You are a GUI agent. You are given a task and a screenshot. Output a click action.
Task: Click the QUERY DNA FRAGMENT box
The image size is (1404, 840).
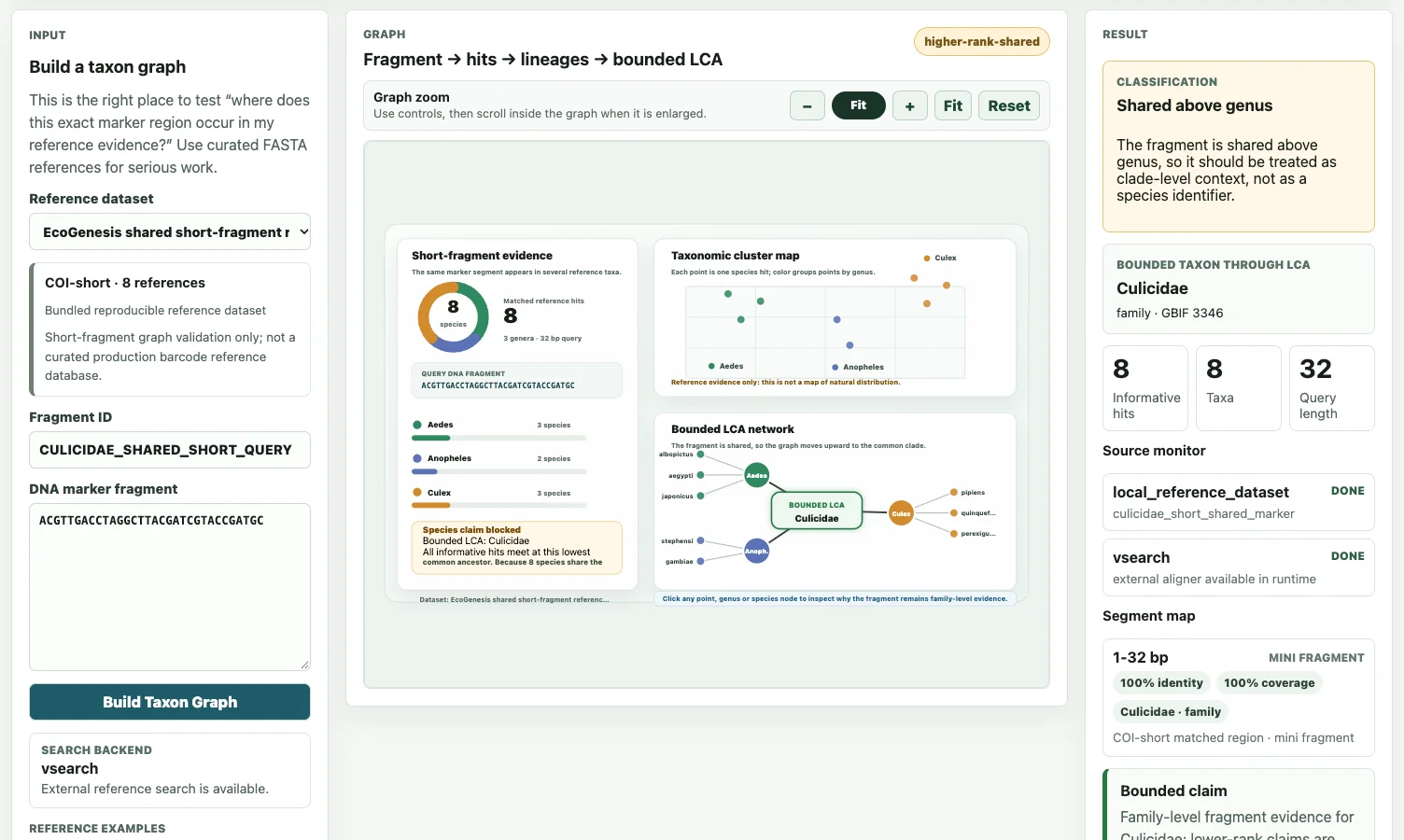517,380
